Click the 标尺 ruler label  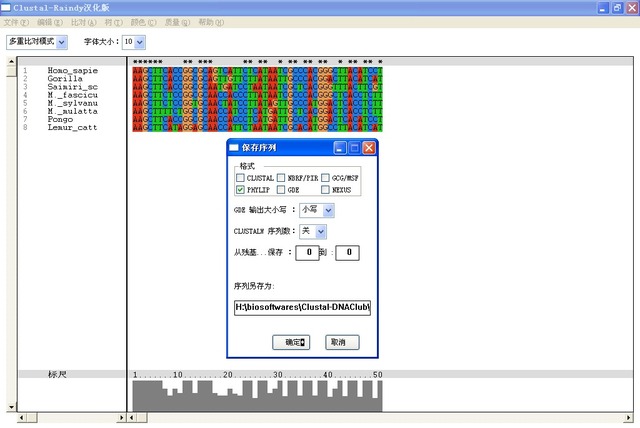click(x=57, y=374)
